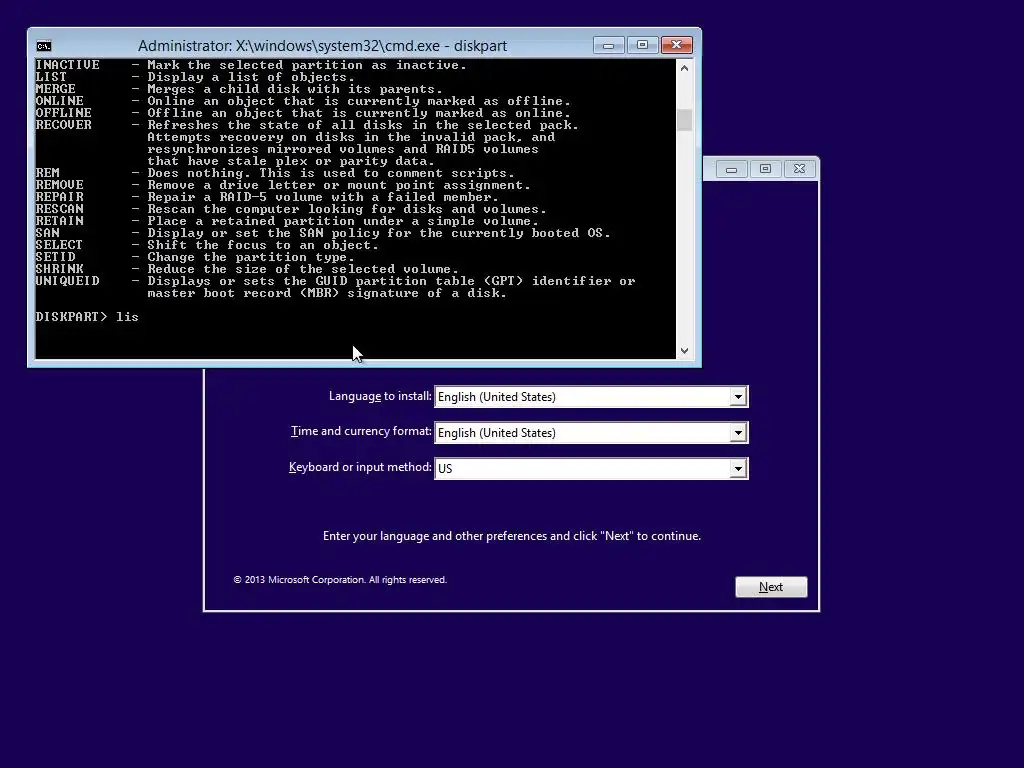Image resolution: width=1024 pixels, height=768 pixels.
Task: Click the Microsoft Corporation copyright notice
Action: pos(340,580)
